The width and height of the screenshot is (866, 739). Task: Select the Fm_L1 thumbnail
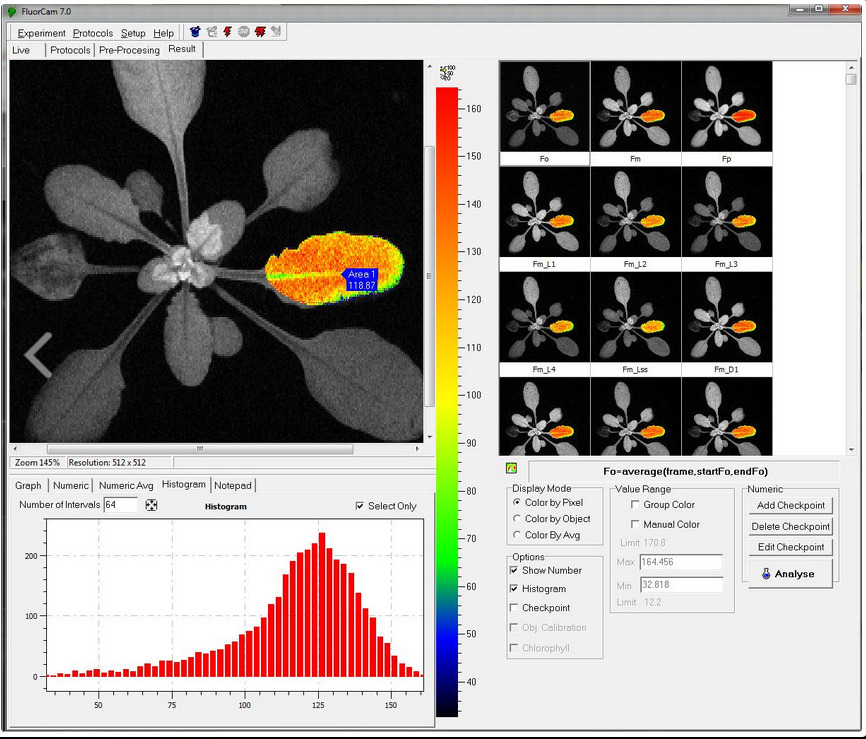[545, 212]
